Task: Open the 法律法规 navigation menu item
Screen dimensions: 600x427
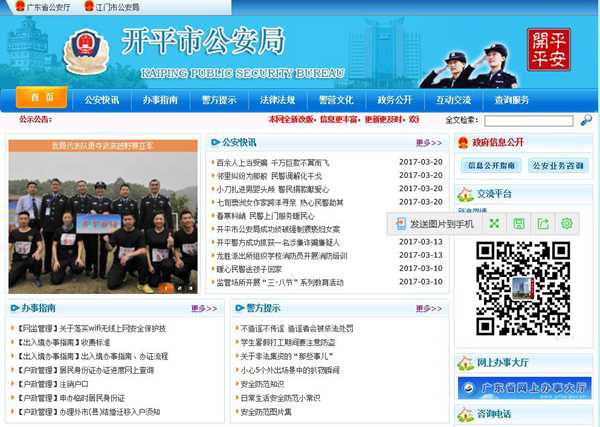Action: 278,99
